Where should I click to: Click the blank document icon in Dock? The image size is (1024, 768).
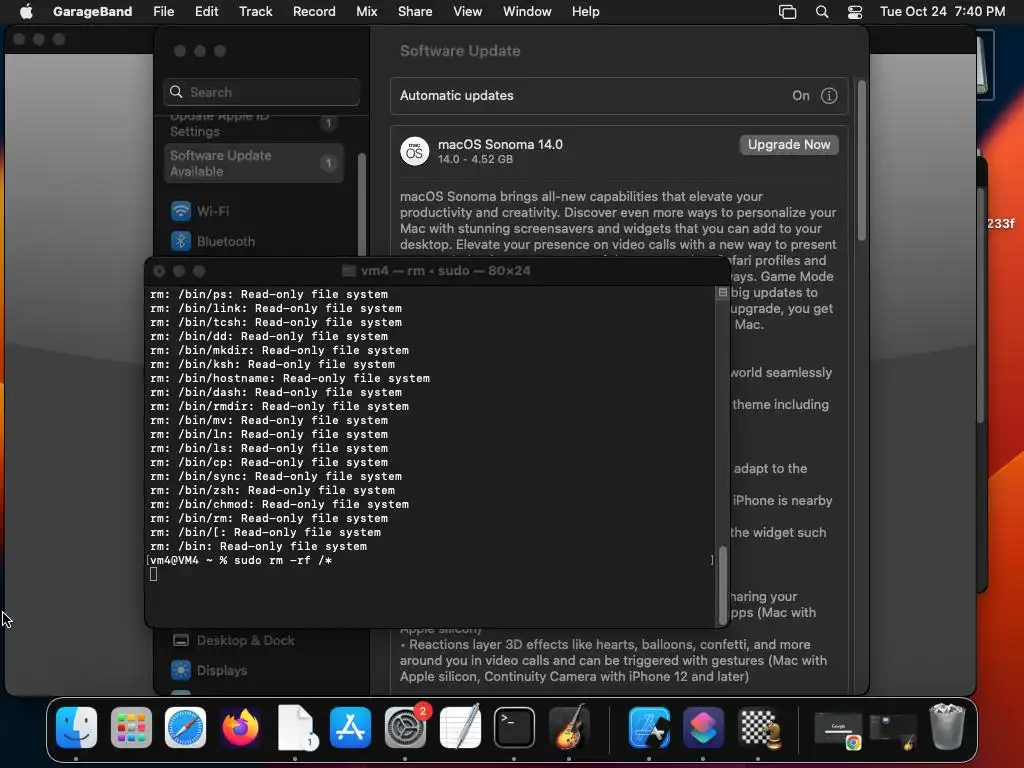coord(295,727)
